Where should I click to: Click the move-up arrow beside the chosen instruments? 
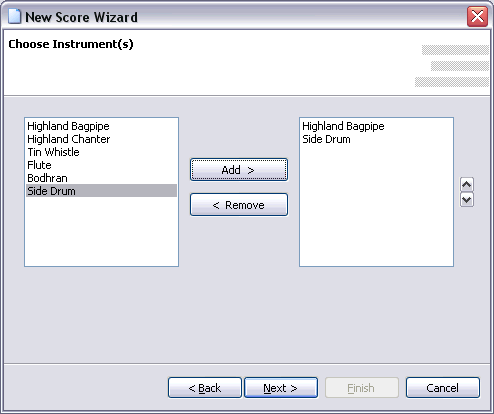467,184
